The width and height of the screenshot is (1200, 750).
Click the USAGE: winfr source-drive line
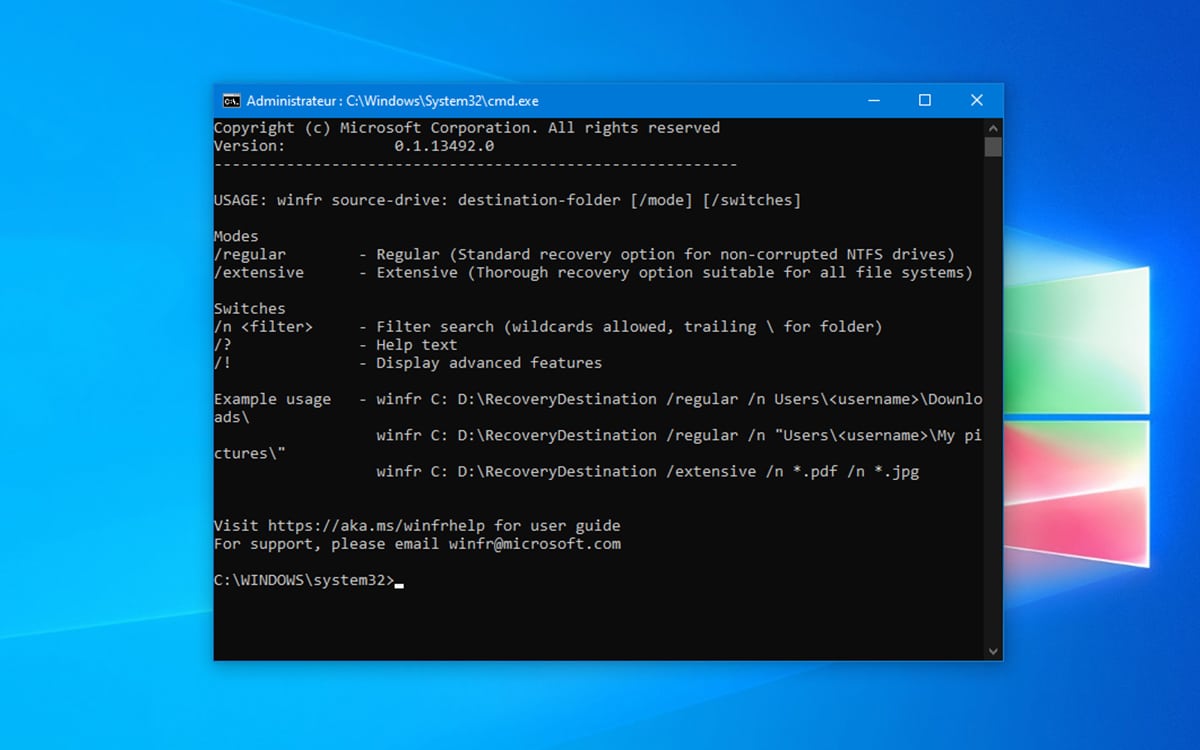pyautogui.click(x=508, y=200)
